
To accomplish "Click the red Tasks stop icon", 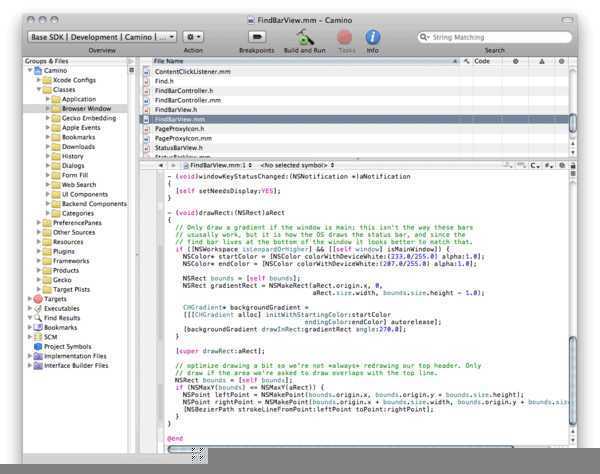I will (344, 37).
